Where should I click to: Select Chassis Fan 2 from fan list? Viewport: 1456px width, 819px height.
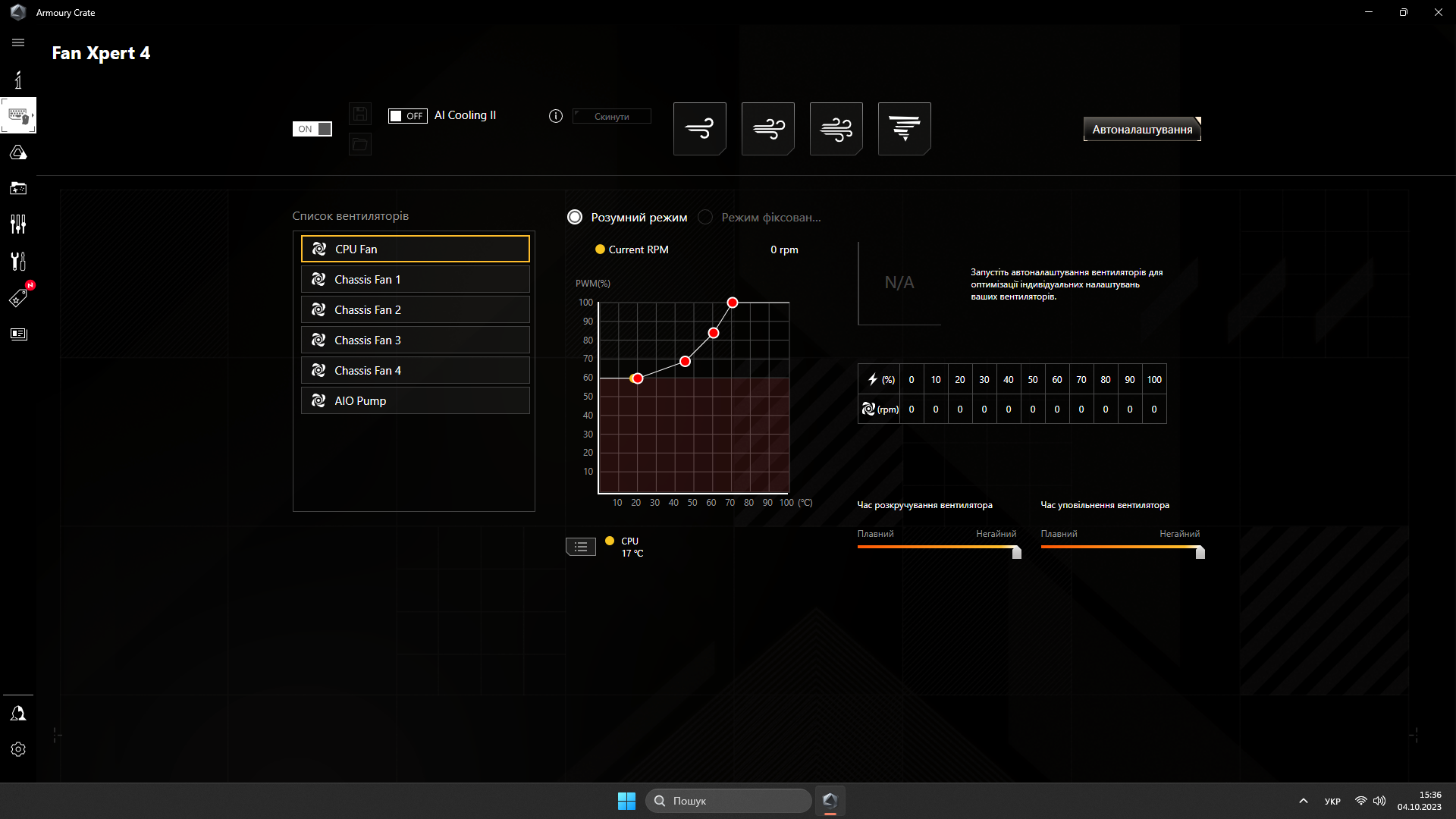click(415, 309)
